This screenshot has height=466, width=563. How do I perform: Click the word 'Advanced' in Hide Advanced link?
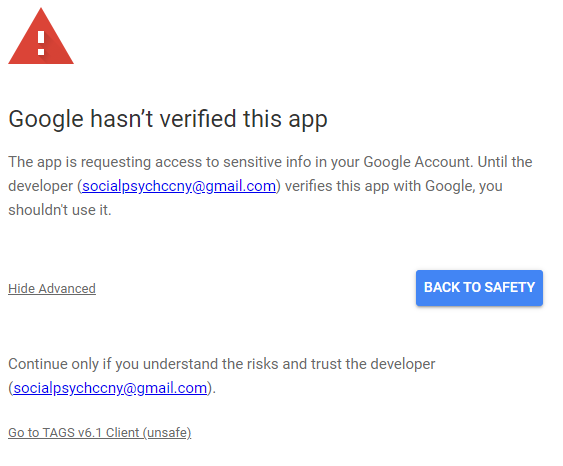click(67, 289)
